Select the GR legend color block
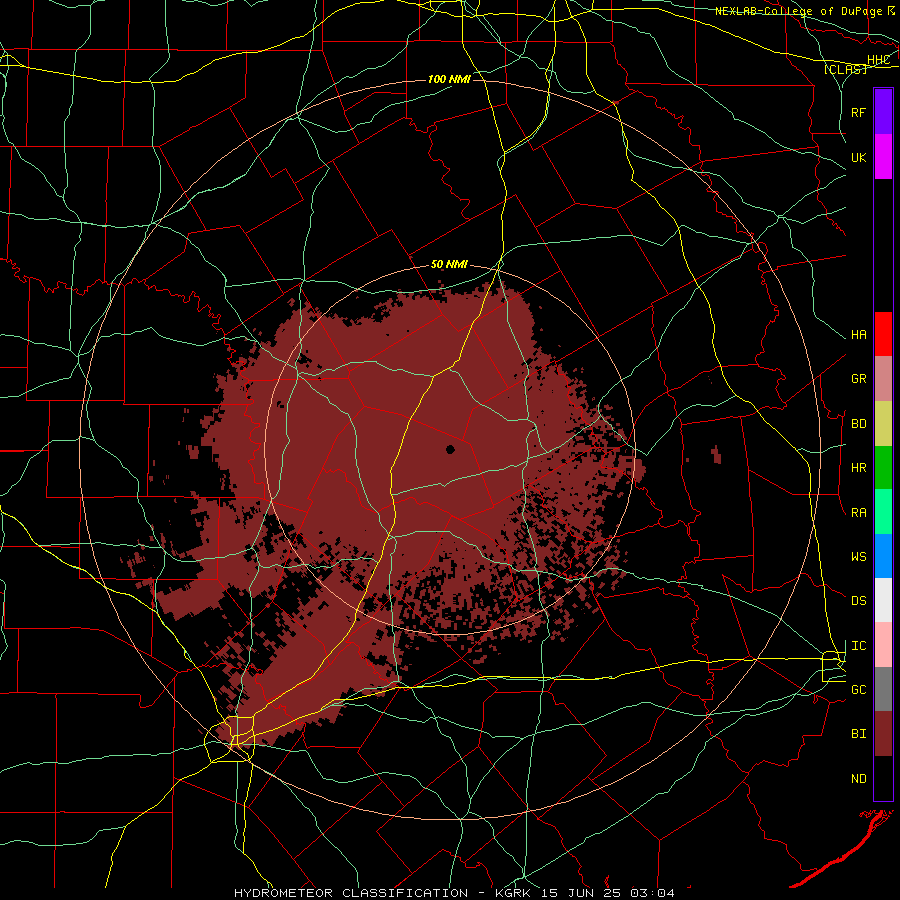 [x=883, y=379]
